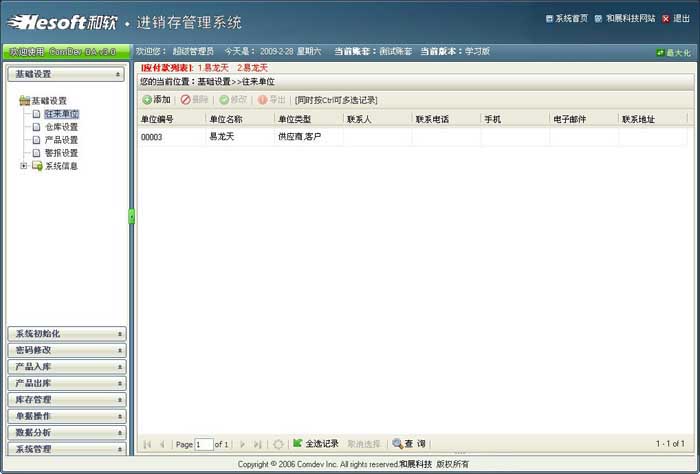Click the 查询 search magnifier button

(x=398, y=443)
